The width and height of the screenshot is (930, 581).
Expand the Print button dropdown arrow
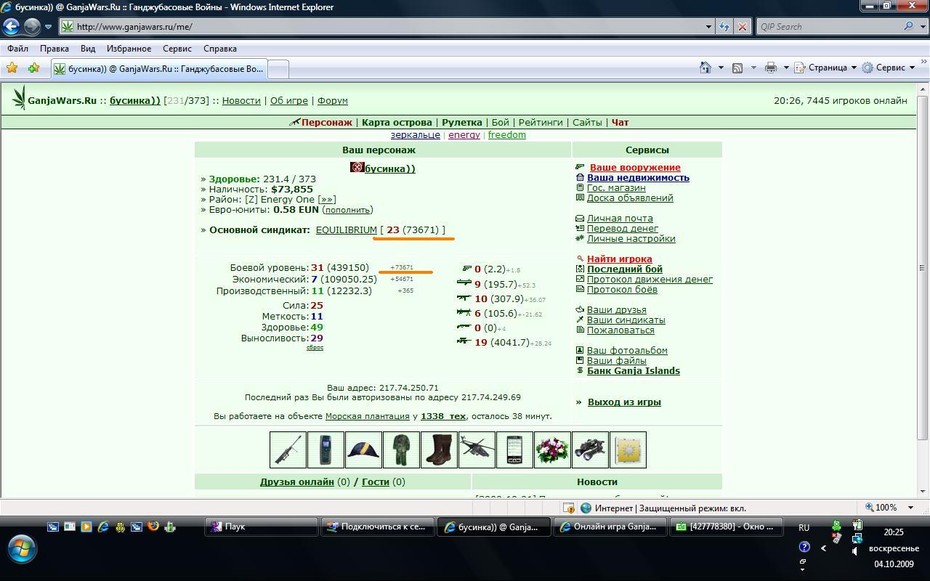786,68
